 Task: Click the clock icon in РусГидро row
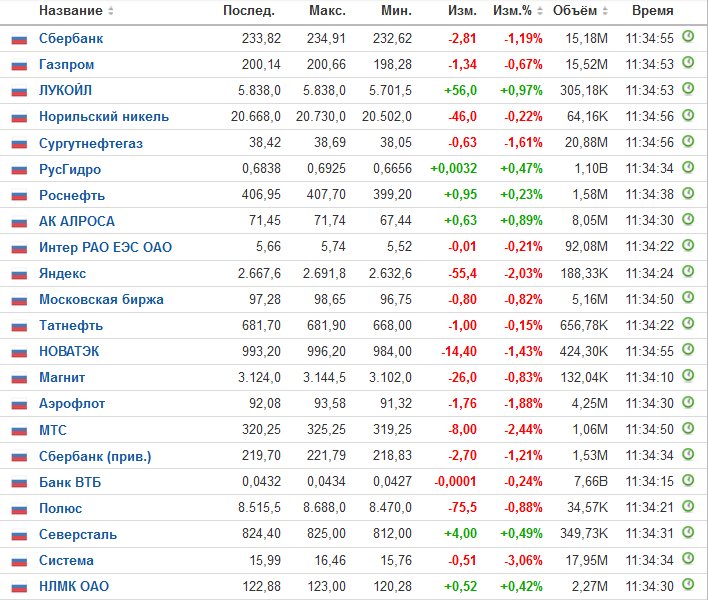pyautogui.click(x=688, y=167)
